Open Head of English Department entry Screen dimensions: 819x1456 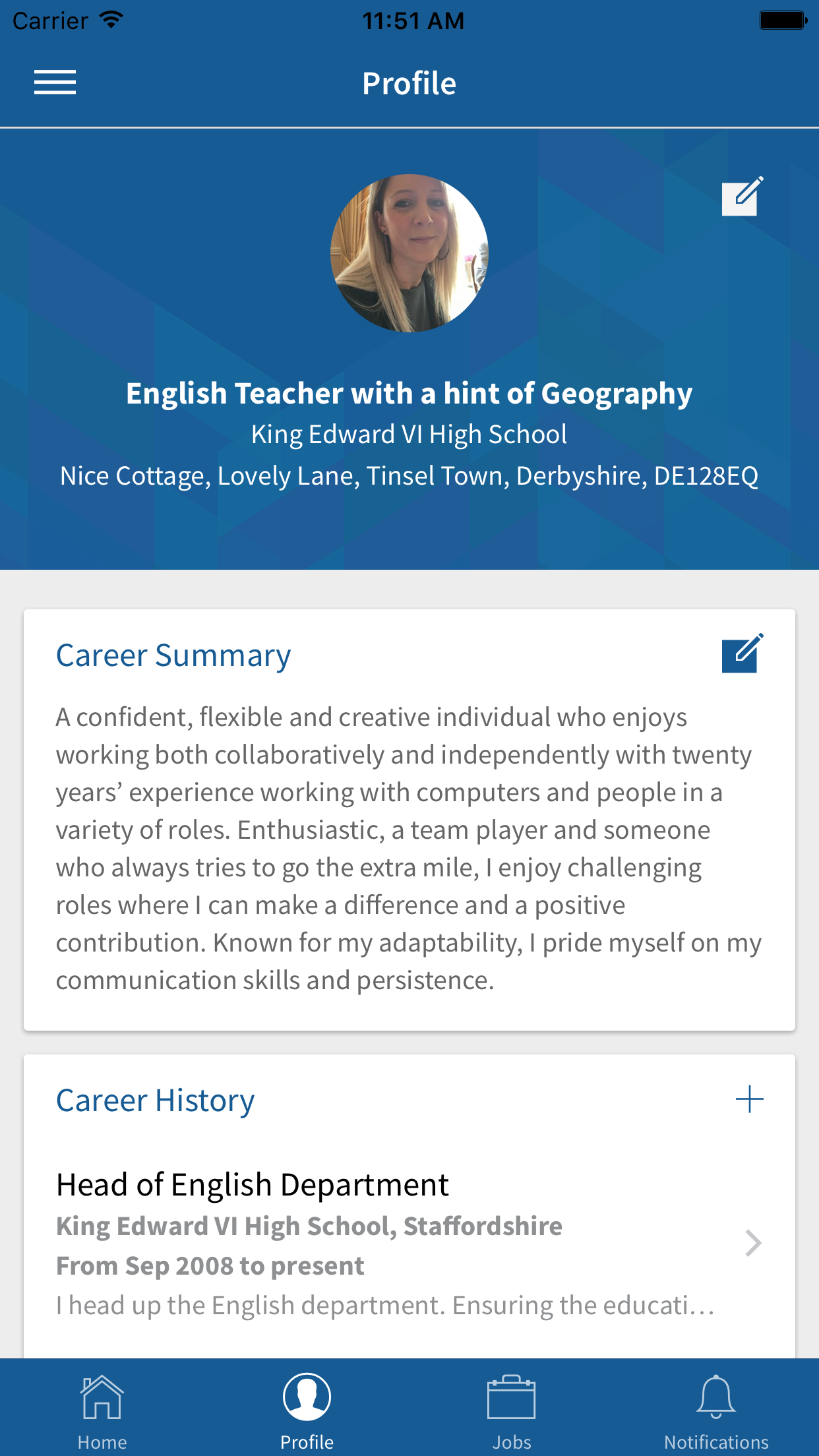pos(253,1185)
